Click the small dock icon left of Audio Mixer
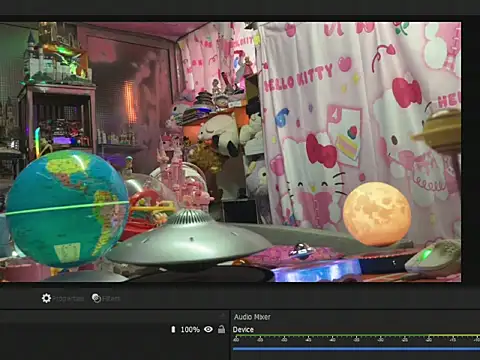 tap(223, 315)
